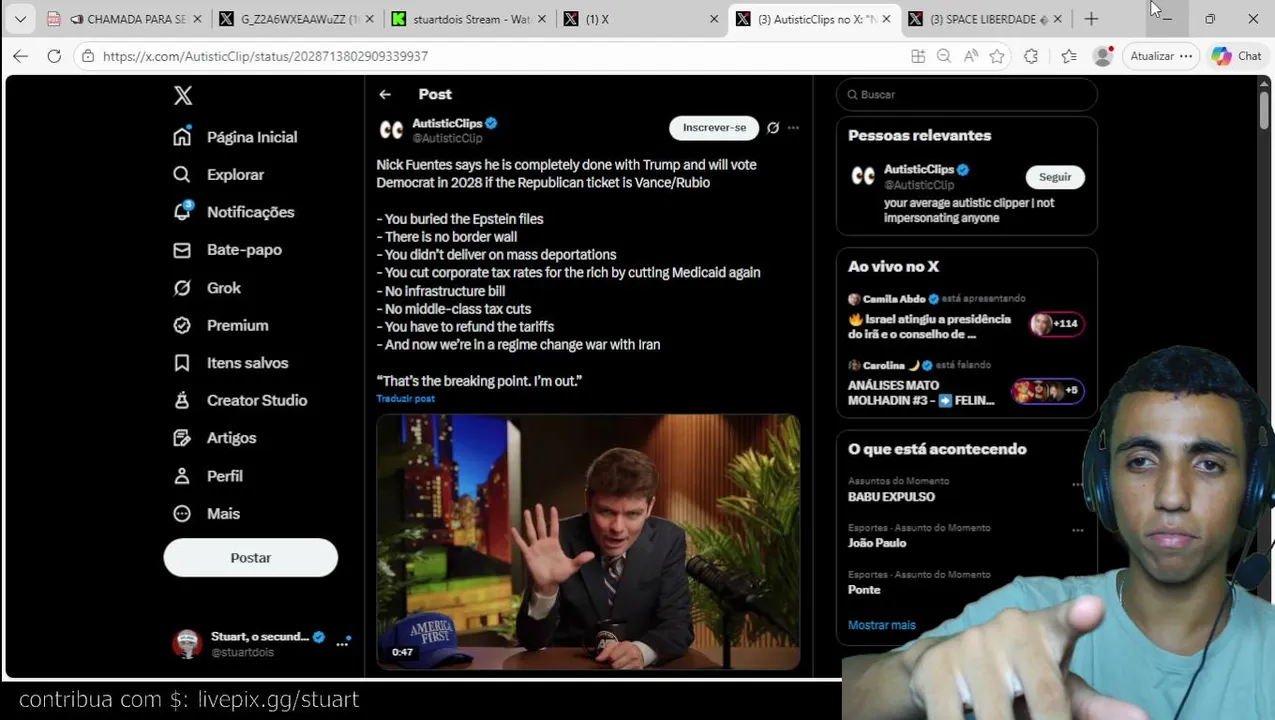The width and height of the screenshot is (1275, 720).
Task: Click the Artigos icon
Action: pos(182,438)
